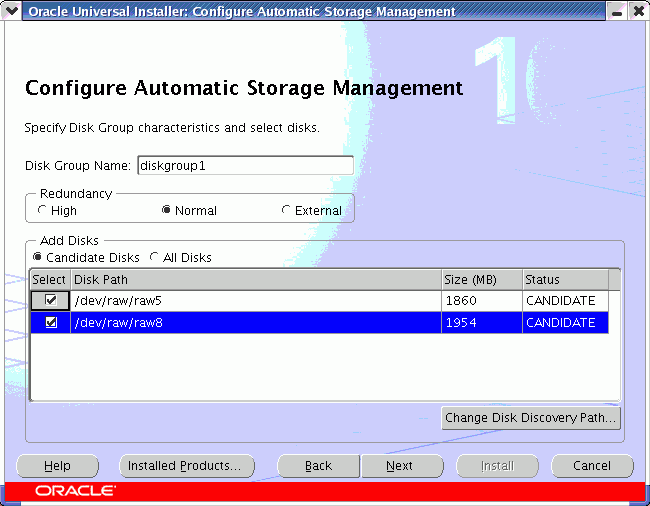The width and height of the screenshot is (650, 506).
Task: Click the Disk Group Name text field
Action: 245,165
